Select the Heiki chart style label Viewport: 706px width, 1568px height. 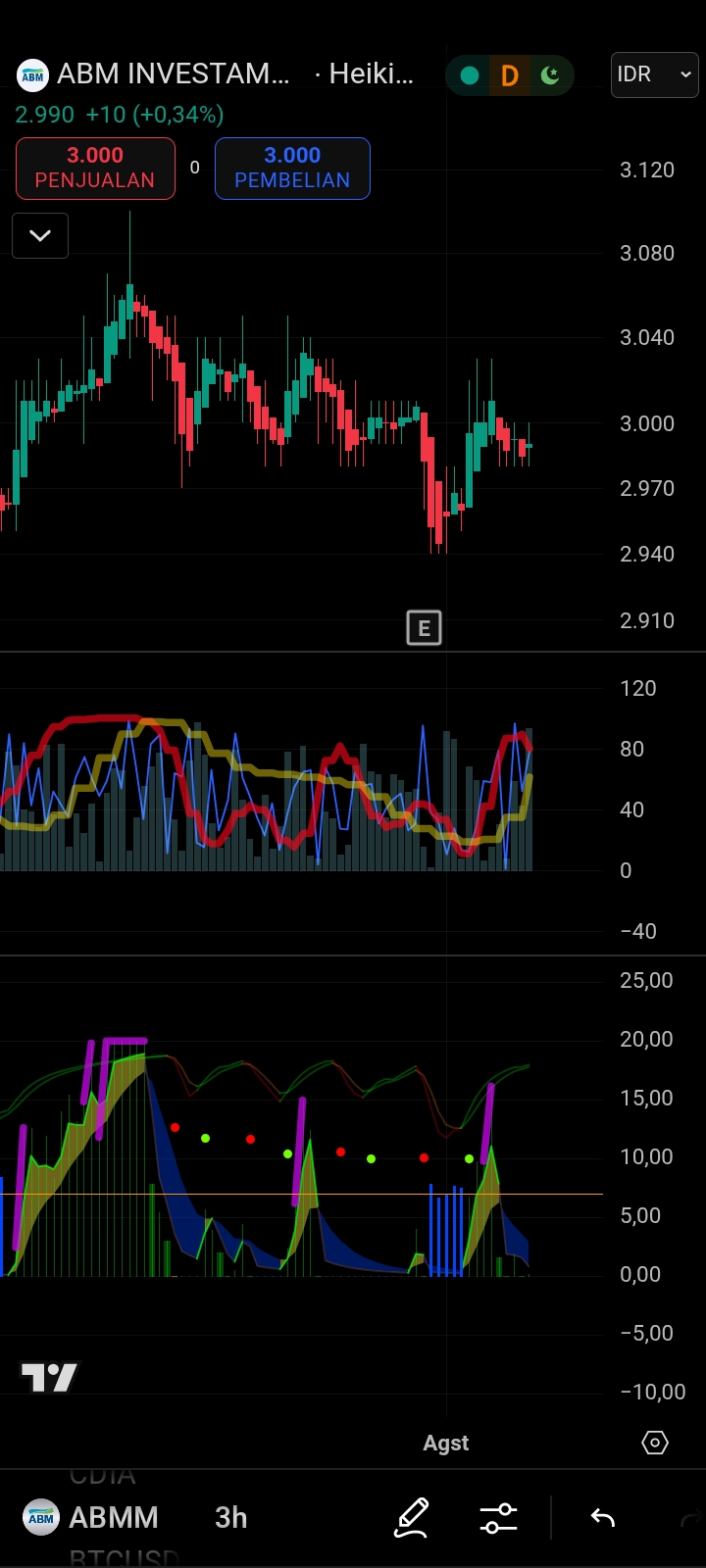tap(371, 74)
